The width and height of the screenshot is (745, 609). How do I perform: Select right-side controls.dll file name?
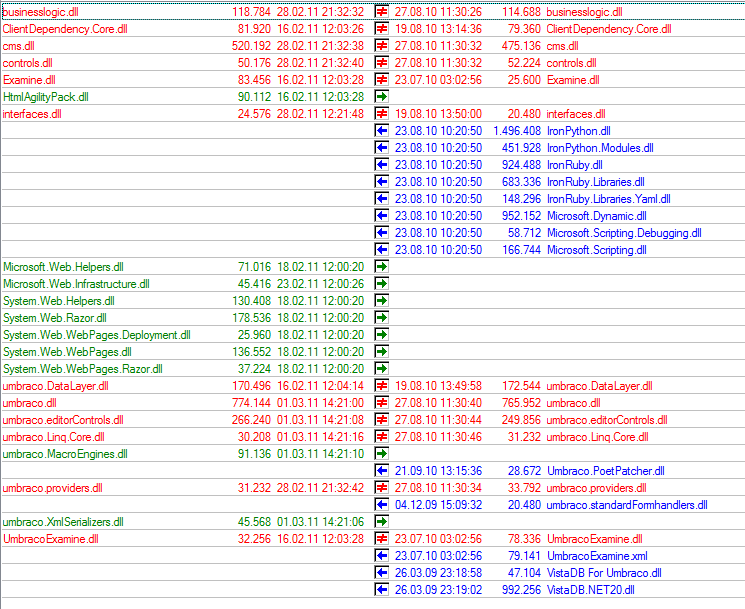click(572, 63)
